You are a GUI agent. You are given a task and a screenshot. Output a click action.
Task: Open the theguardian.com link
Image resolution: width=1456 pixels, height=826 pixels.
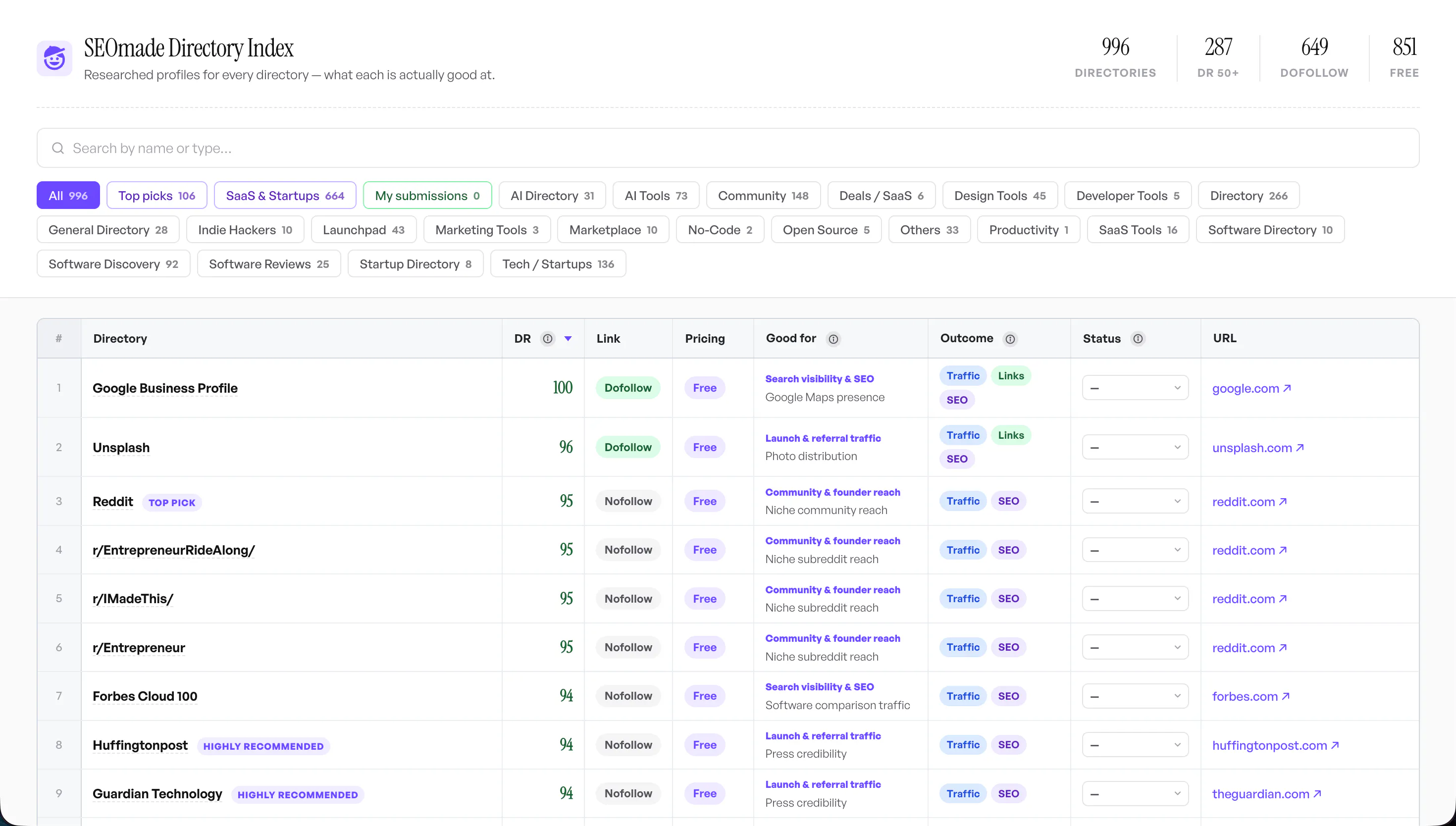[x=1266, y=794]
